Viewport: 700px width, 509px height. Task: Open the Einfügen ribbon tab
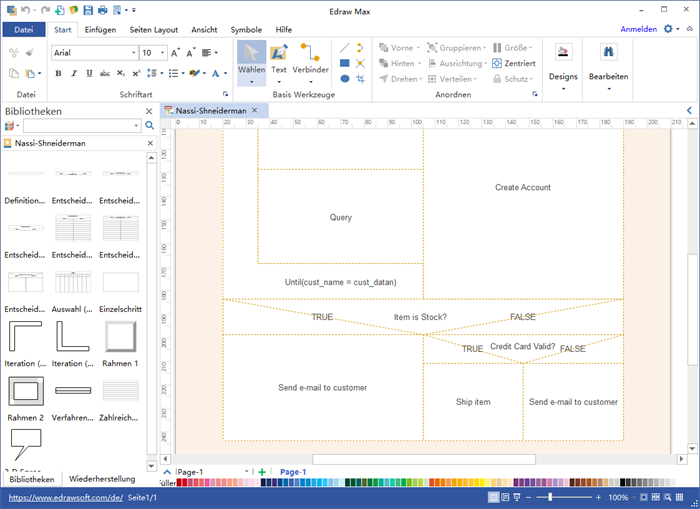coord(100,30)
